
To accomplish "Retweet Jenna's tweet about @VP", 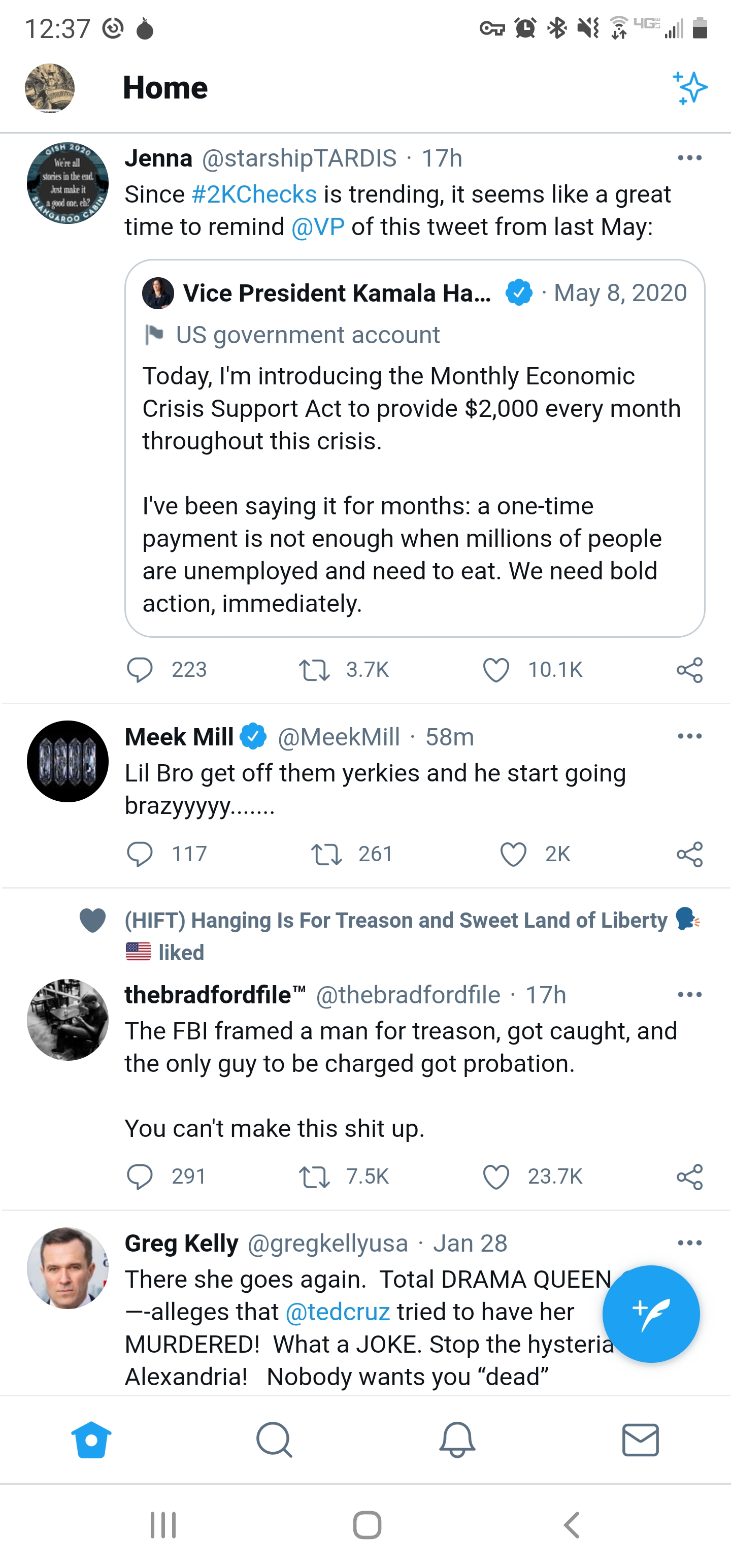I will coord(314,670).
